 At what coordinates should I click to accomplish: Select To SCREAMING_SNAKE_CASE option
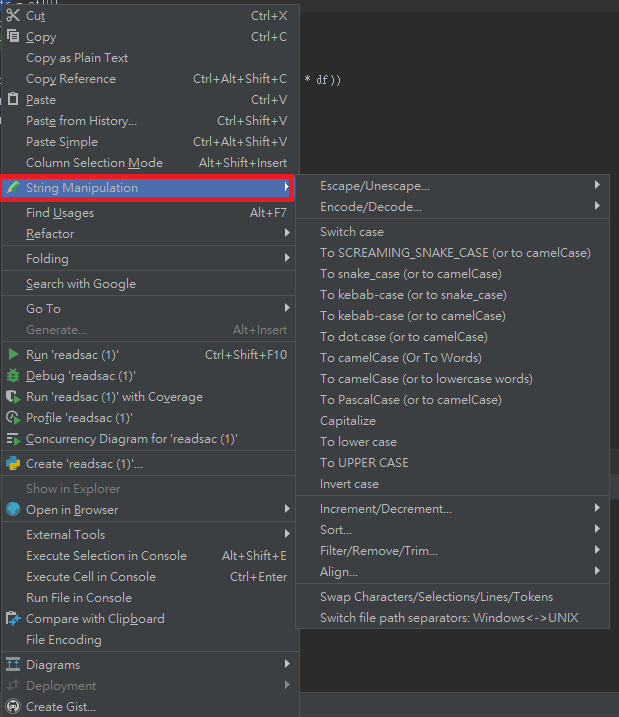[455, 253]
